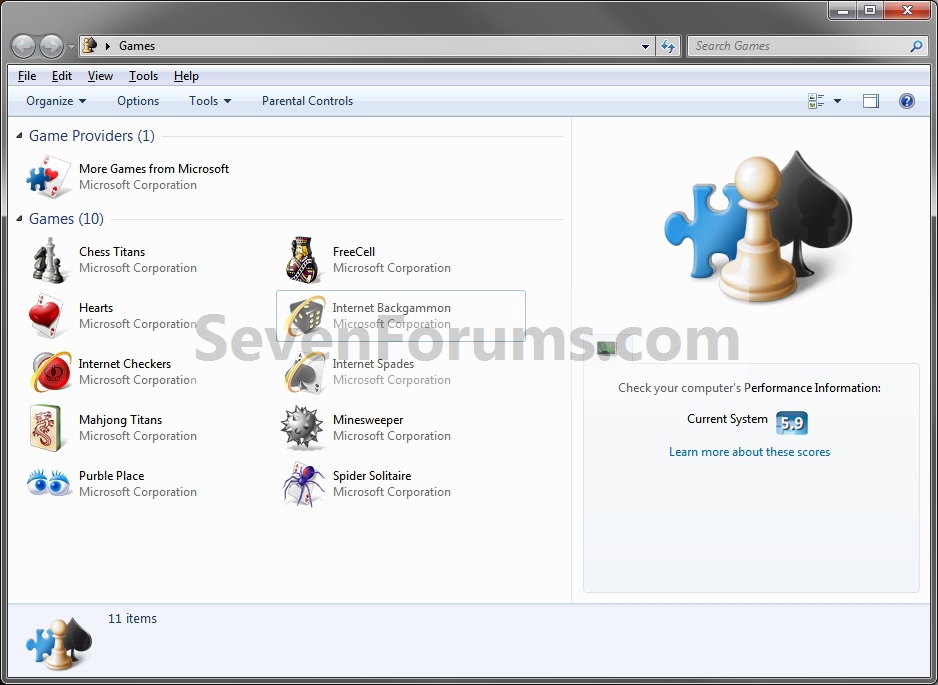Image resolution: width=938 pixels, height=685 pixels.
Task: Open the change view dropdown arrow
Action: [838, 101]
